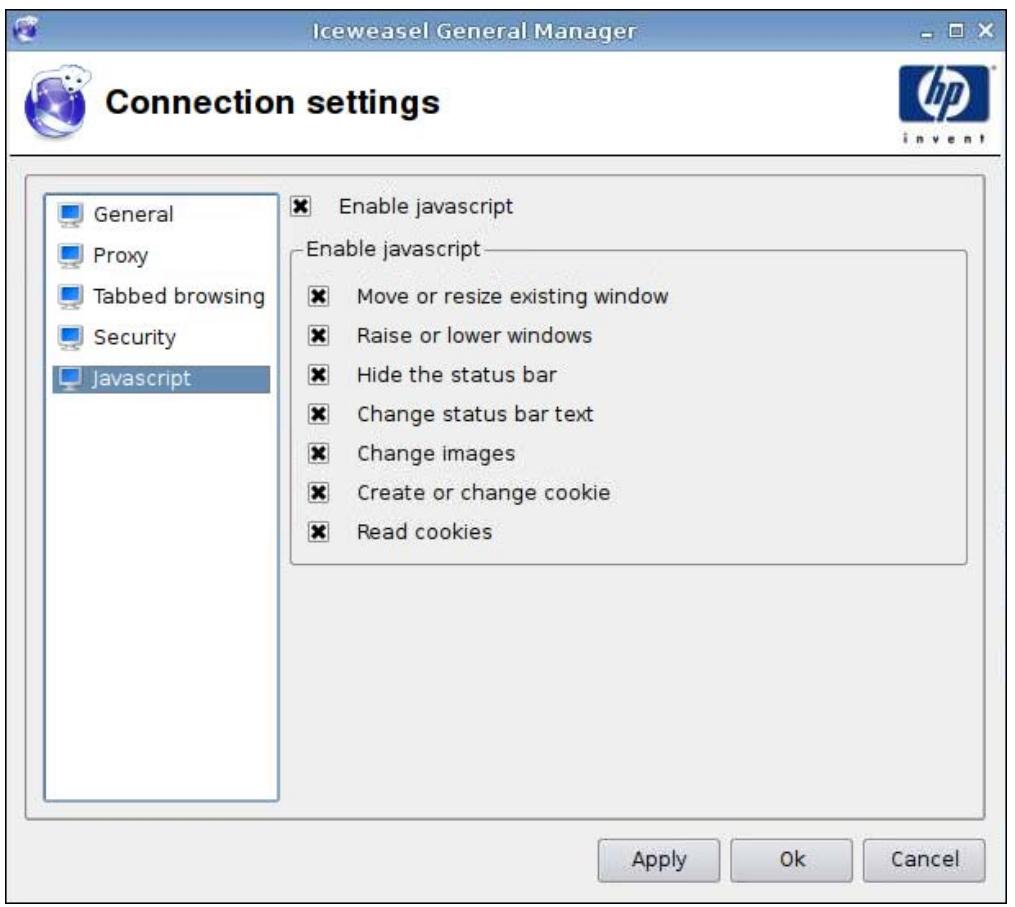Click the monitor icon beside Security
The height and width of the screenshot is (907, 1015).
coord(70,337)
